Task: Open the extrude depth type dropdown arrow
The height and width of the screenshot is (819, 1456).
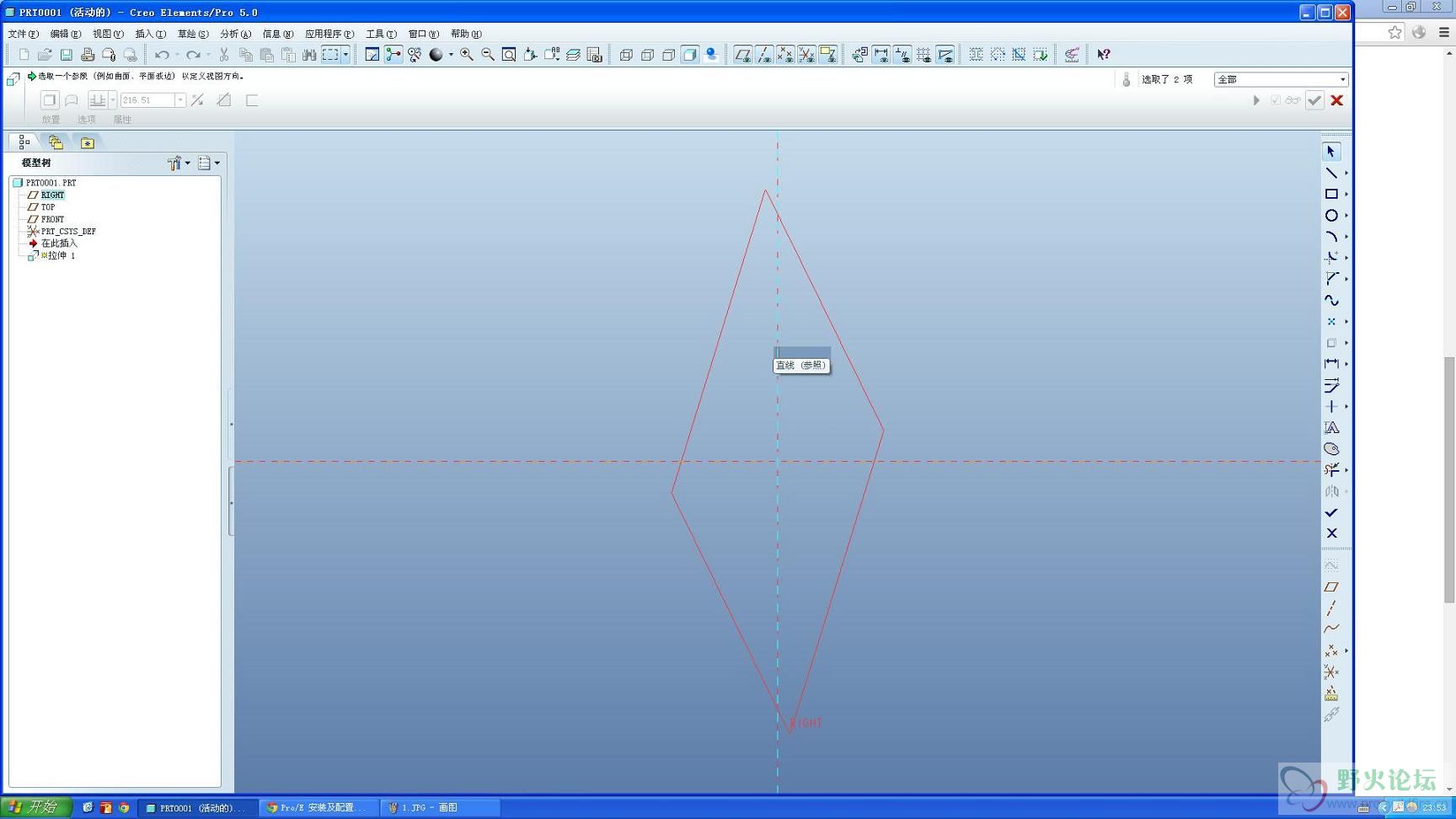Action: [112, 100]
